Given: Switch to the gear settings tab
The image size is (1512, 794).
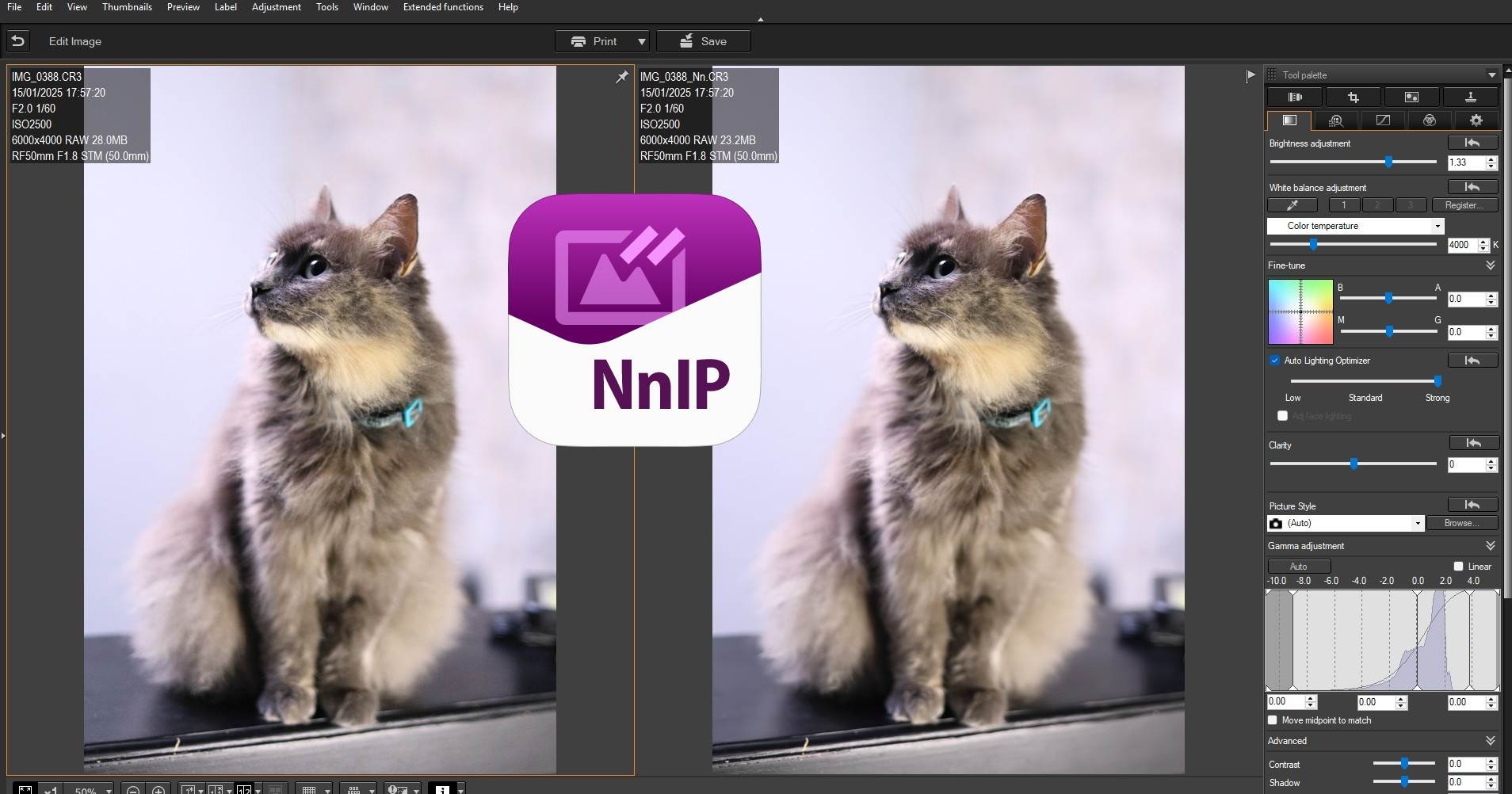Looking at the screenshot, I should tap(1476, 120).
